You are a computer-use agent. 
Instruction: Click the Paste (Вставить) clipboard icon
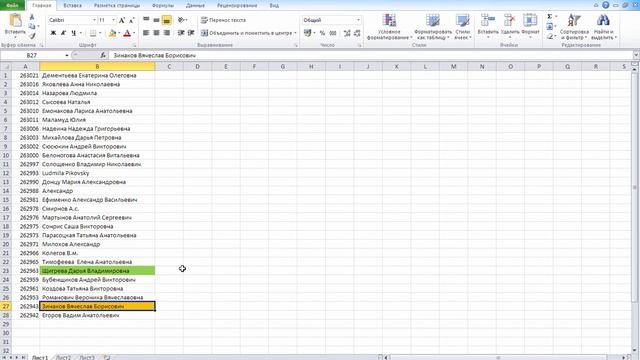tap(15, 20)
